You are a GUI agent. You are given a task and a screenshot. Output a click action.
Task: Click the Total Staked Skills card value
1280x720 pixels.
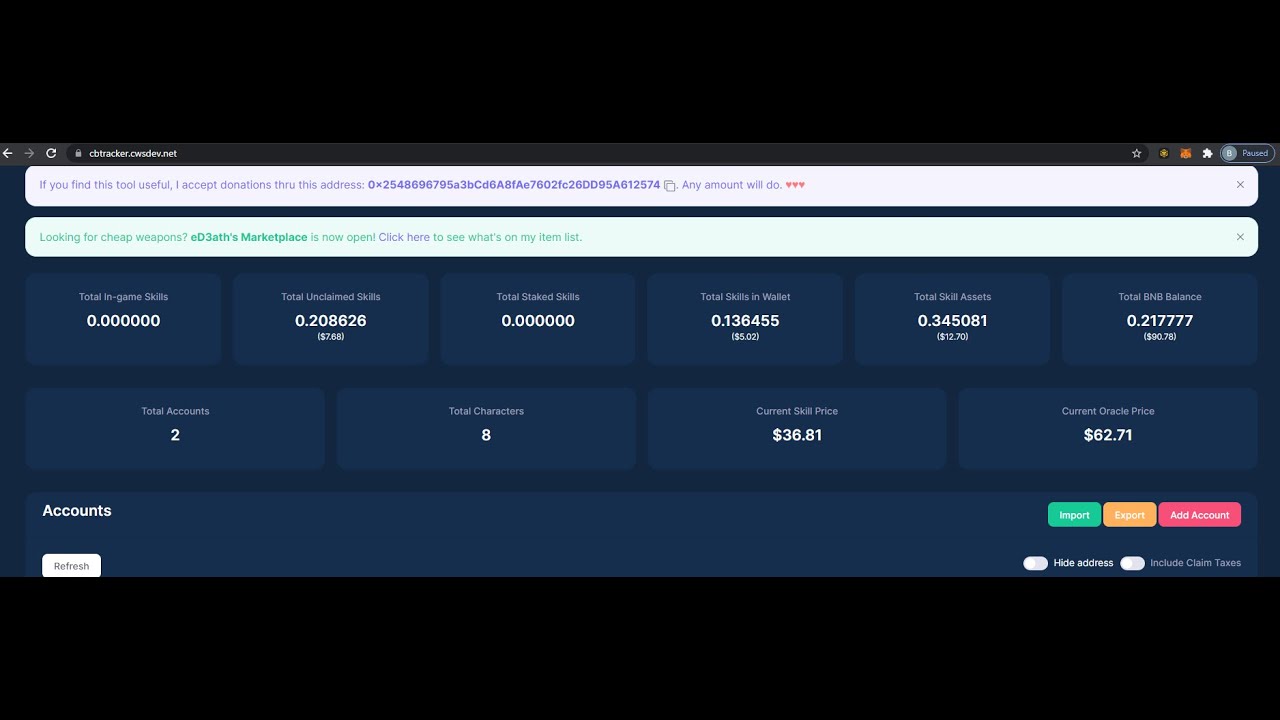click(538, 321)
